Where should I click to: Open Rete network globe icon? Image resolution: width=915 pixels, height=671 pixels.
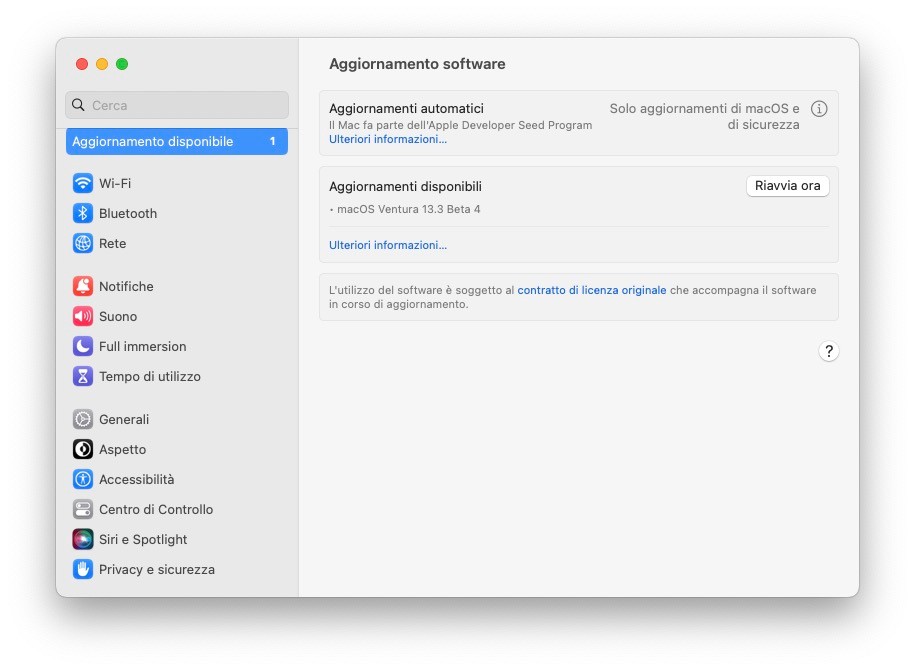click(x=83, y=243)
